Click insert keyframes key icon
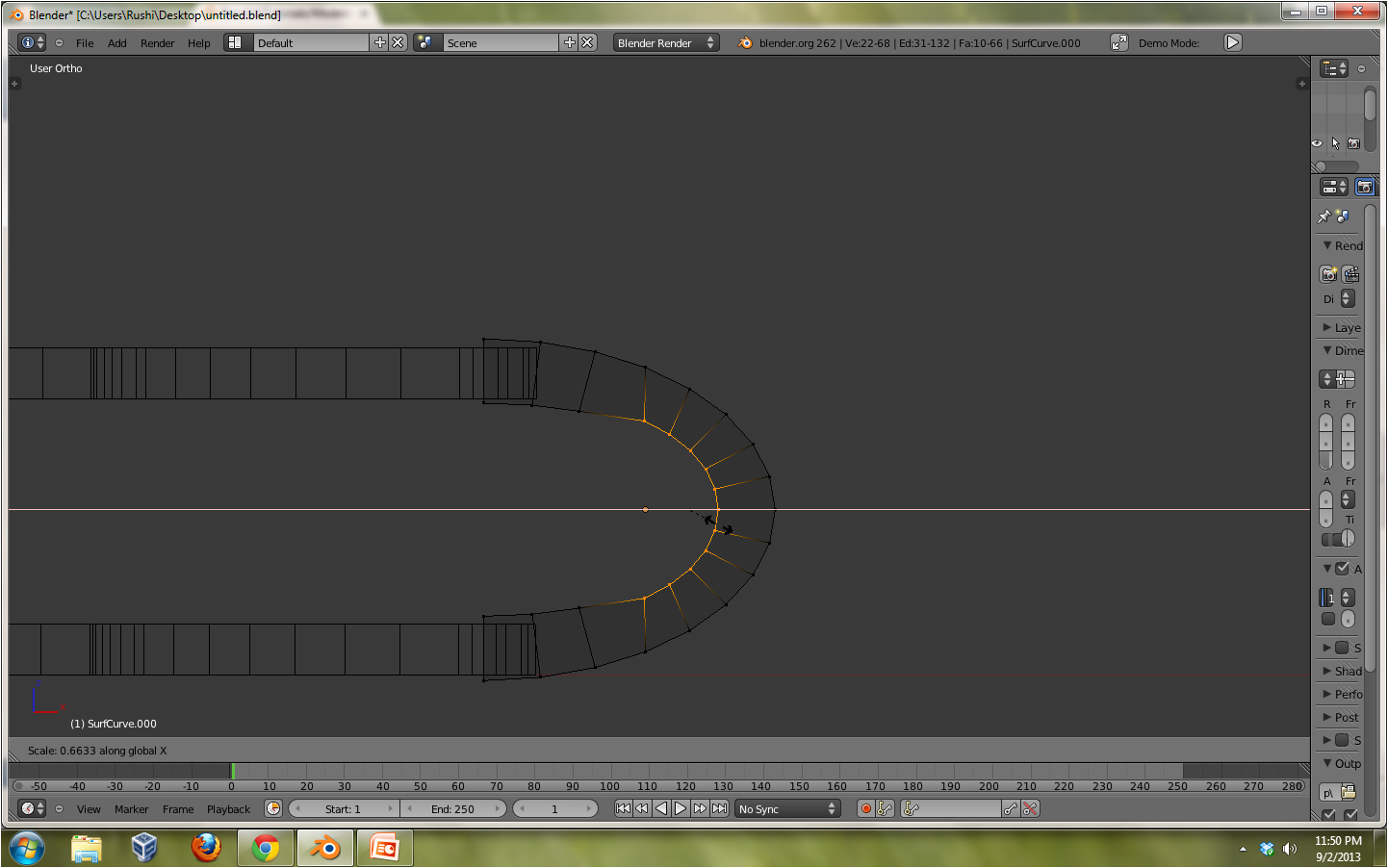The image size is (1388, 868). point(1011,808)
